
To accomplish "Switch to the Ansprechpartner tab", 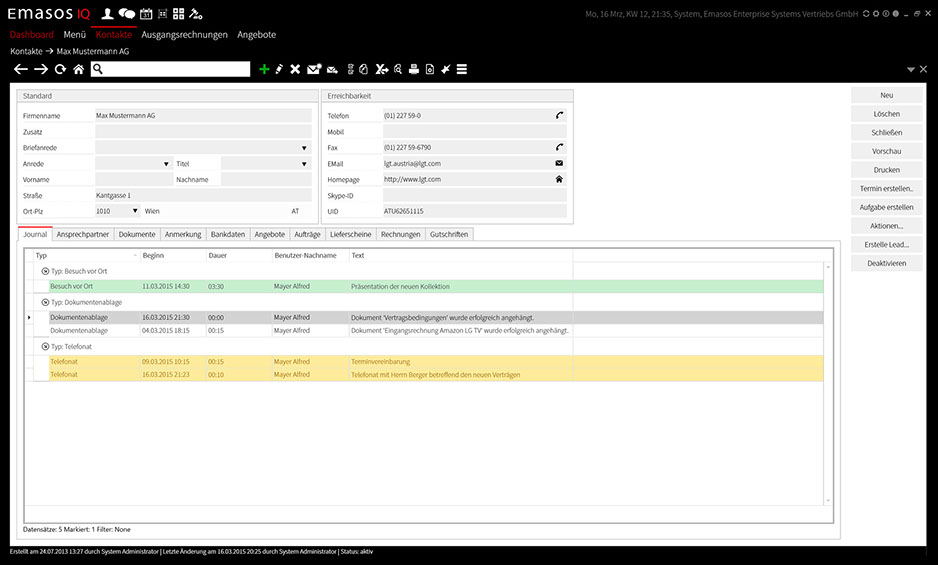I will tap(83, 234).
